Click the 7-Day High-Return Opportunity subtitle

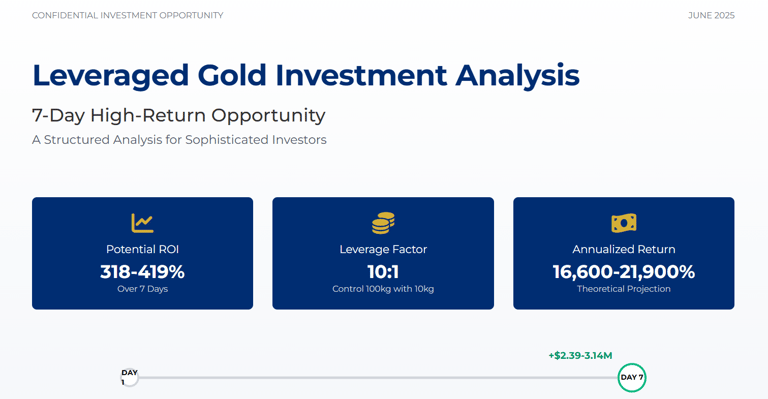click(x=178, y=116)
